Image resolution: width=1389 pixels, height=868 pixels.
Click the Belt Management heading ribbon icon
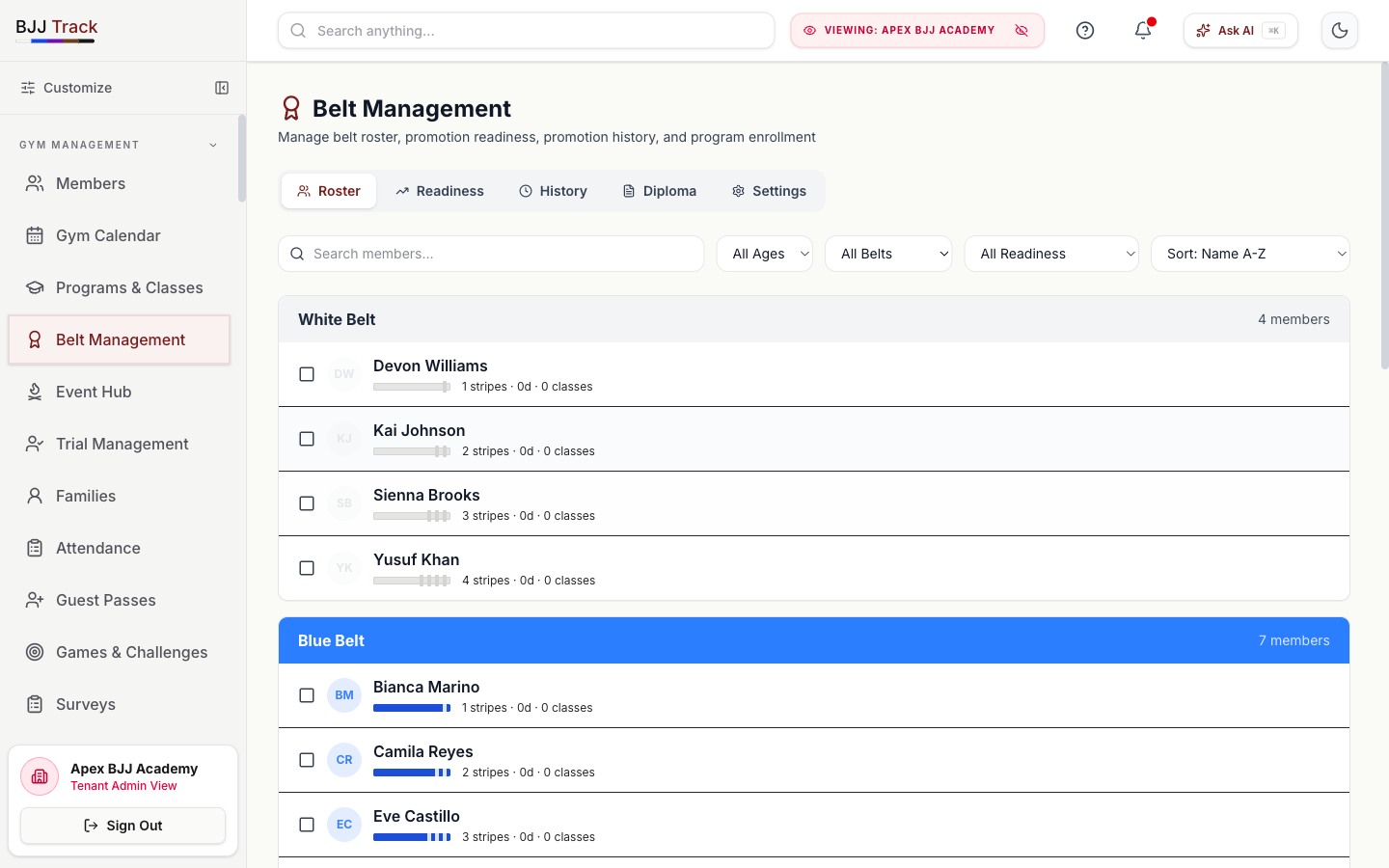point(290,108)
